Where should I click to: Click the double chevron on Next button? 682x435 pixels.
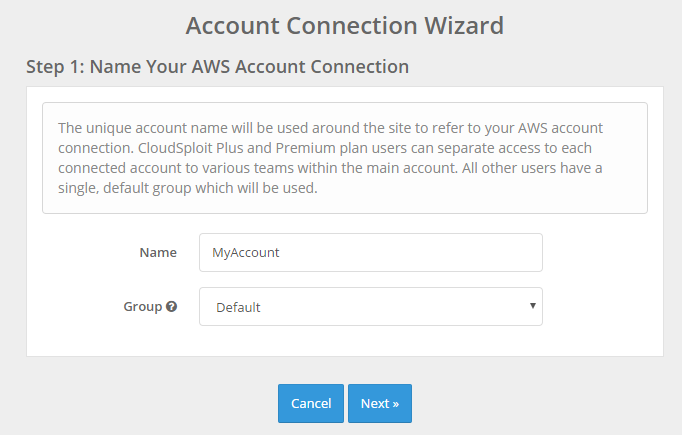[x=395, y=404]
